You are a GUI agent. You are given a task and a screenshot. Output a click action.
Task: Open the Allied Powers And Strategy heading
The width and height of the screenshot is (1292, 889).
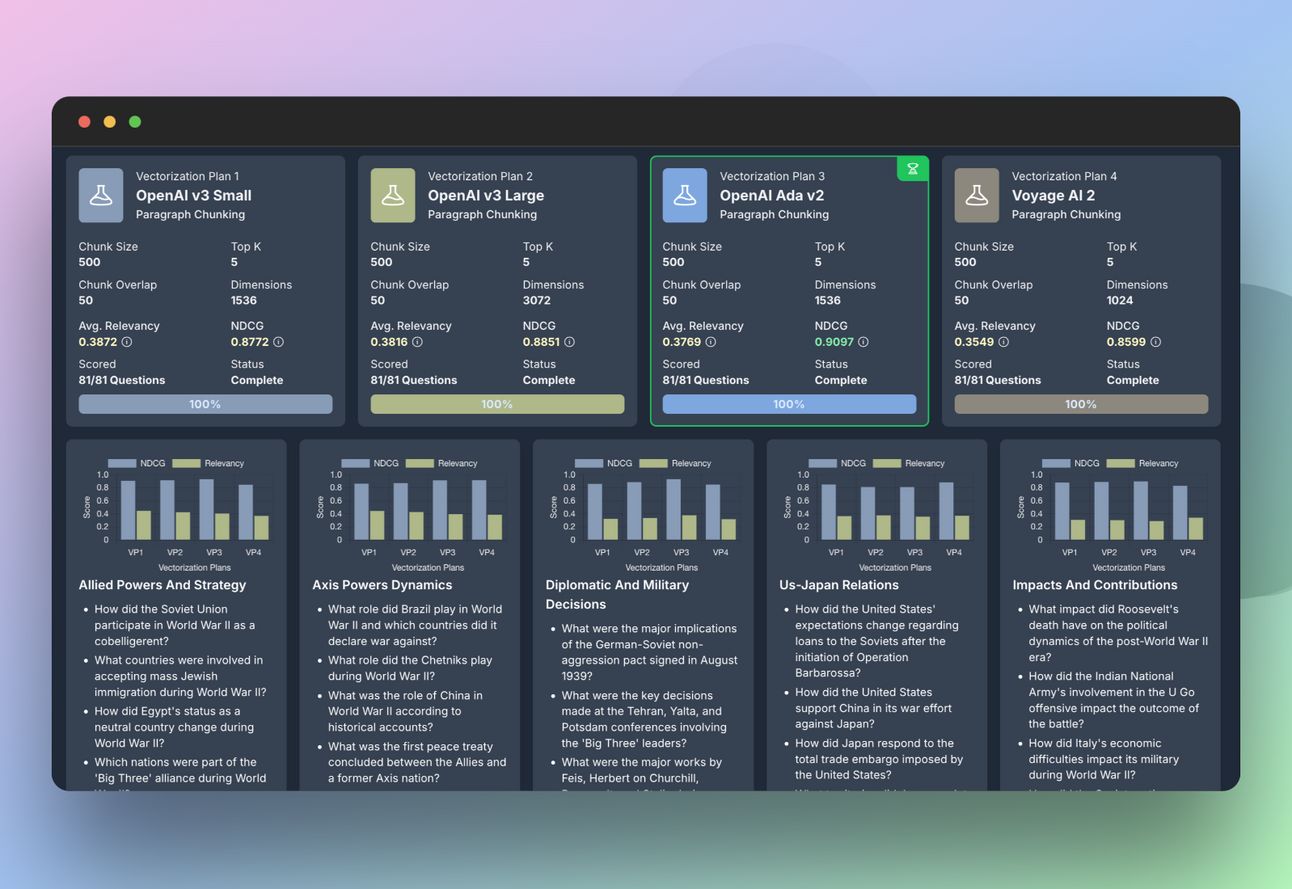[162, 585]
